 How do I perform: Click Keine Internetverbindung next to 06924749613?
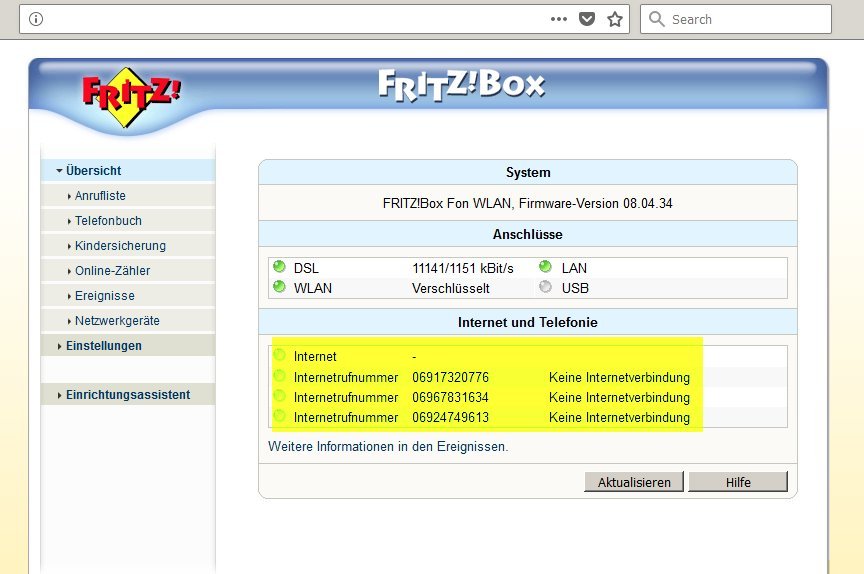tap(619, 417)
